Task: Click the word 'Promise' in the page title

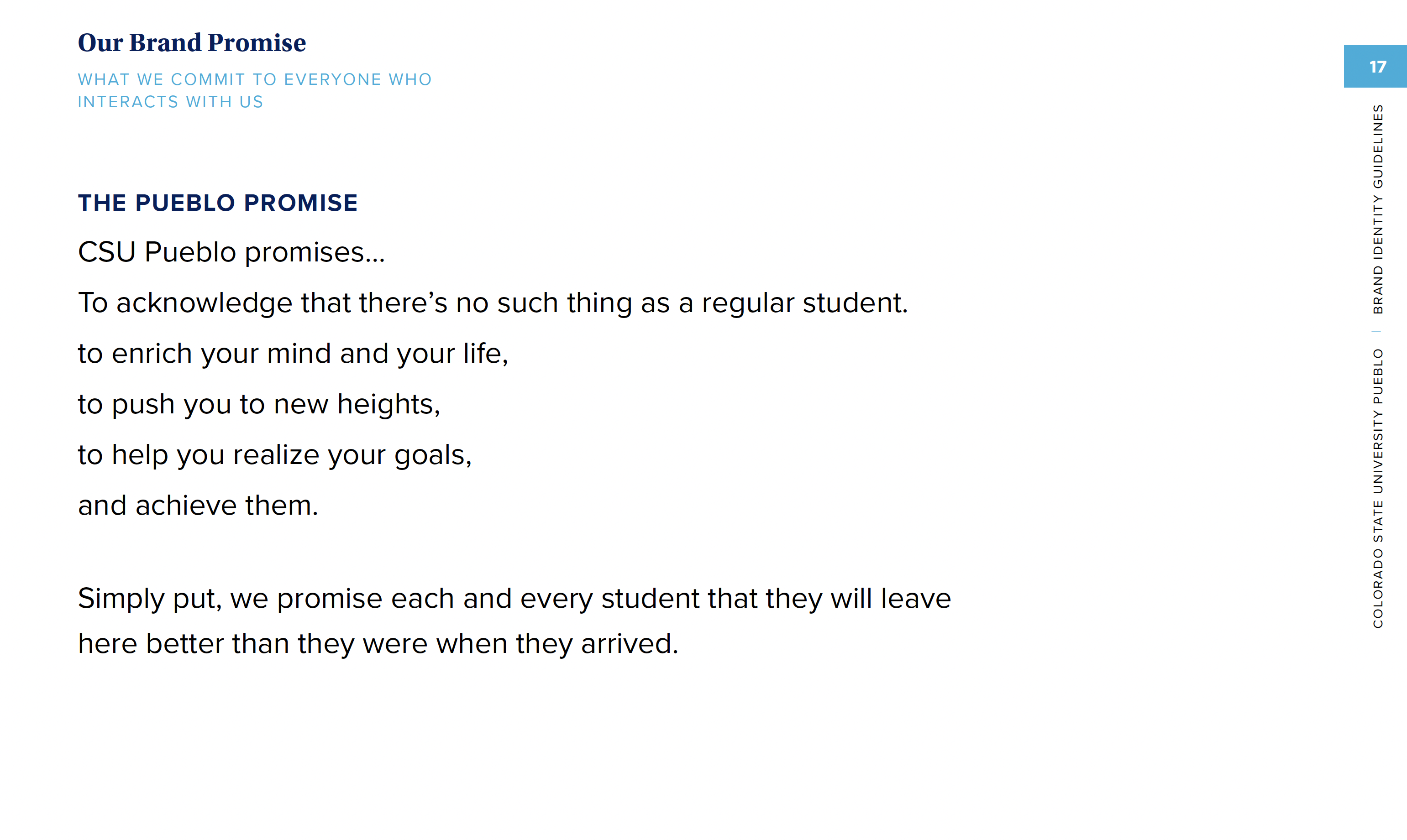Action: (257, 42)
